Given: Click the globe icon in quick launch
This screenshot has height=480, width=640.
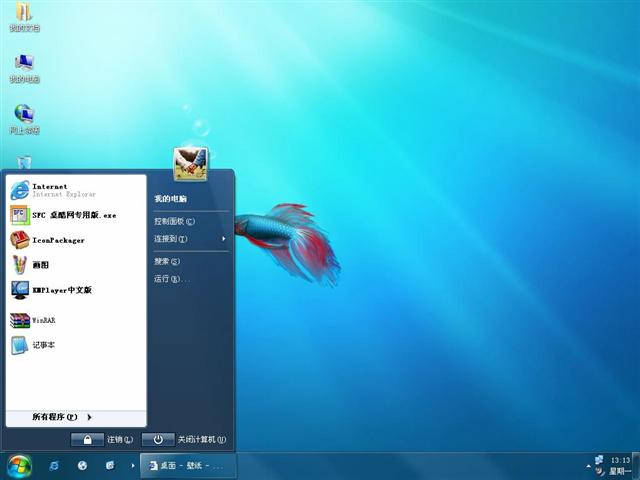Looking at the screenshot, I should tap(82, 466).
